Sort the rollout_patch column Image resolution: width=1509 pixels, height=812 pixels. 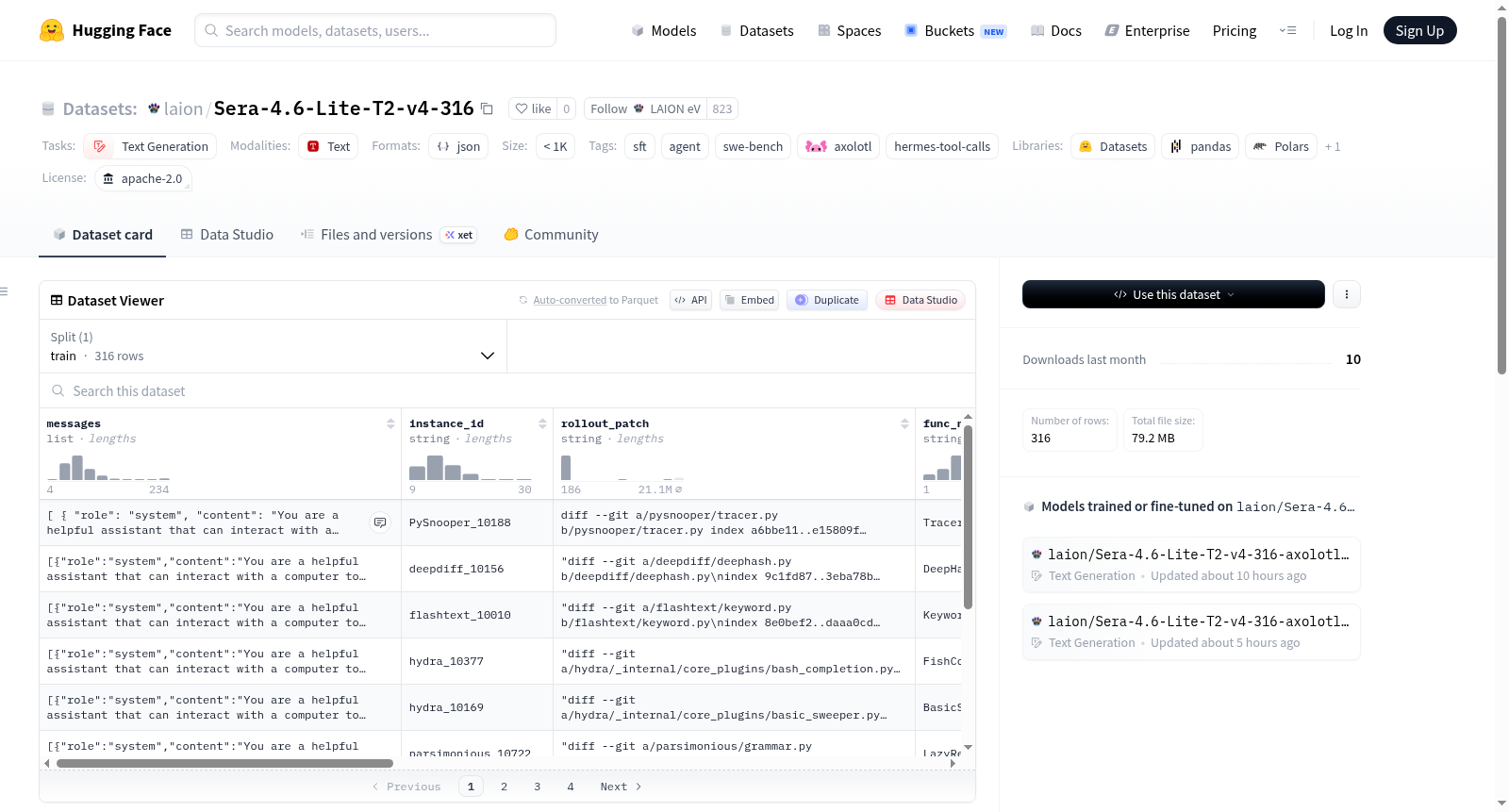point(904,423)
